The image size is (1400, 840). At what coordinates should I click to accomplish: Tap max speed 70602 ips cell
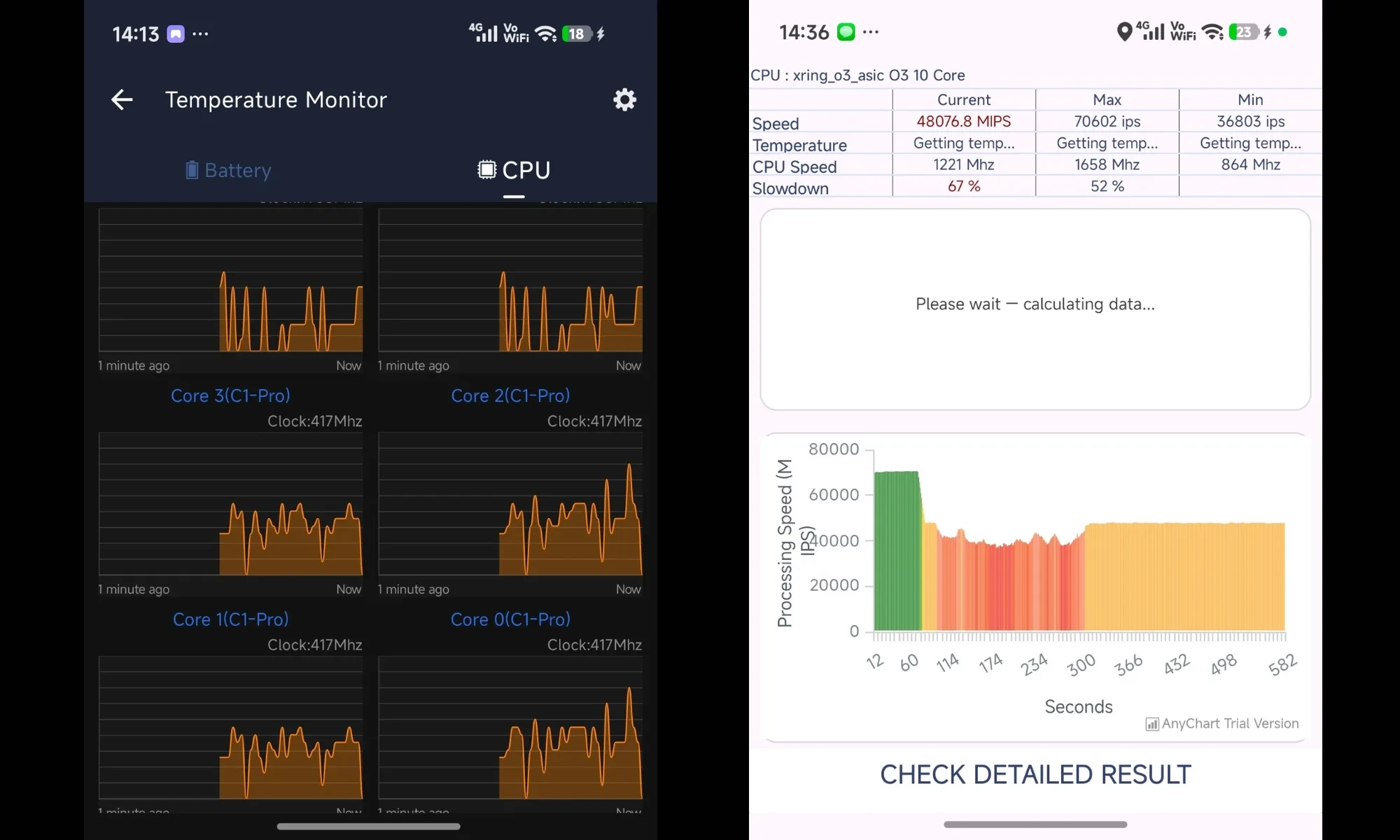coord(1107,121)
